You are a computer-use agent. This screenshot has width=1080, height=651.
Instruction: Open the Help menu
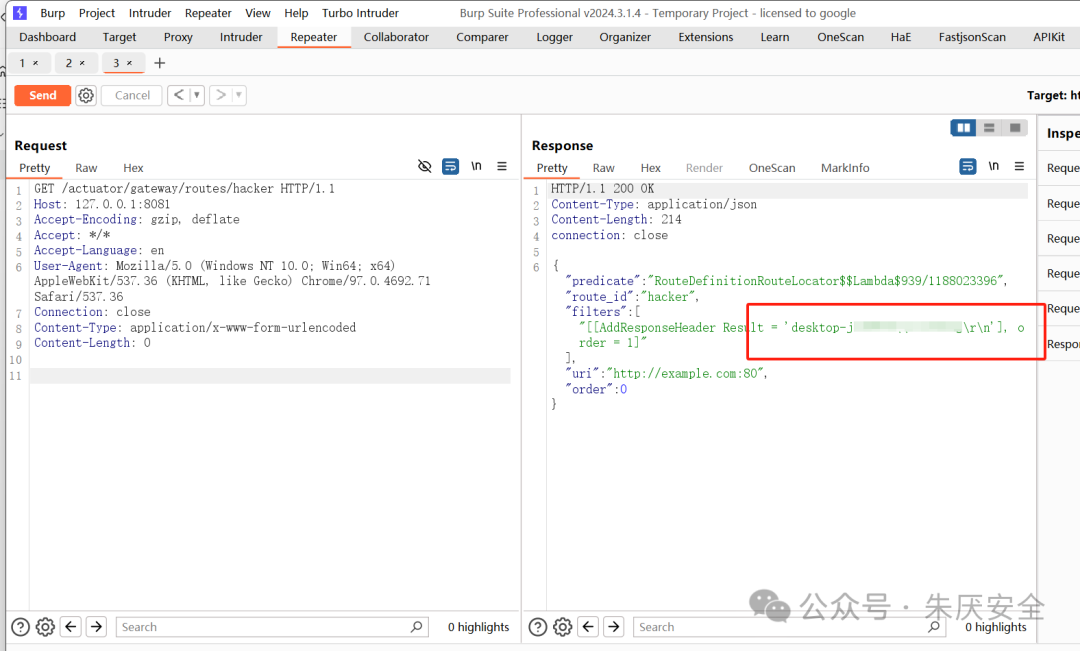[296, 13]
